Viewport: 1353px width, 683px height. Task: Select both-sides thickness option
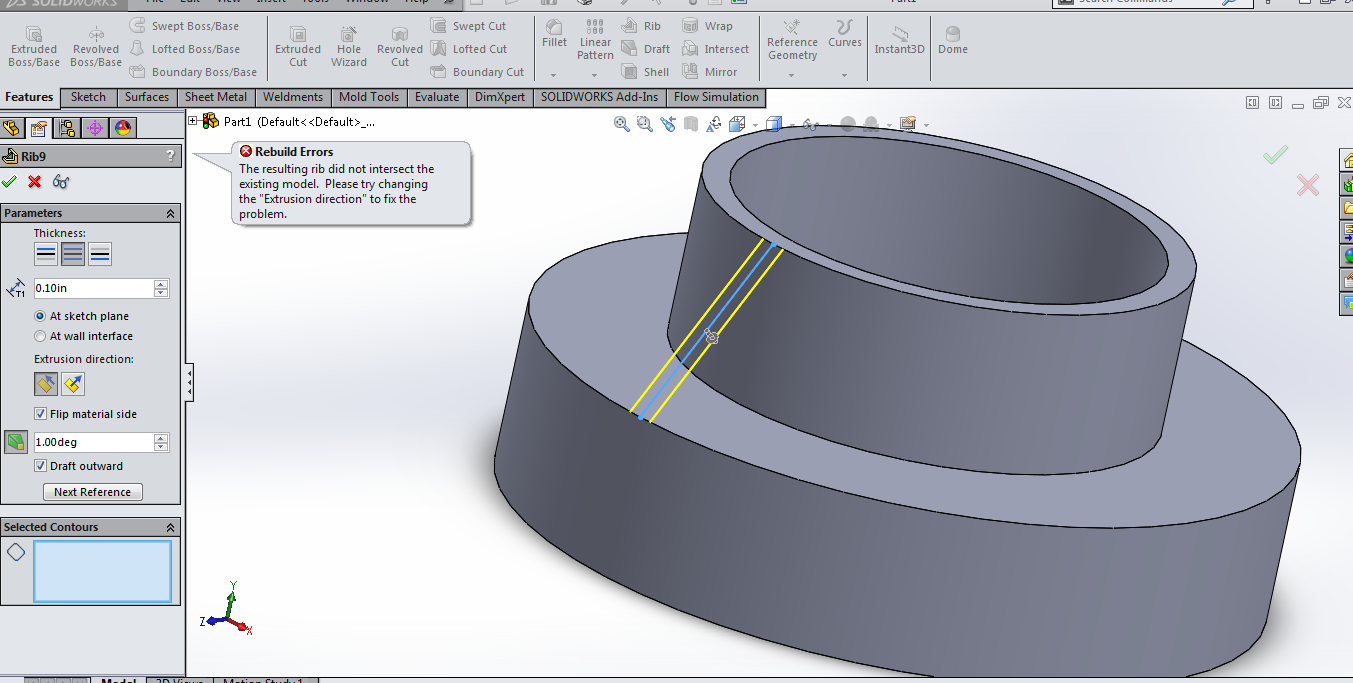click(x=73, y=254)
